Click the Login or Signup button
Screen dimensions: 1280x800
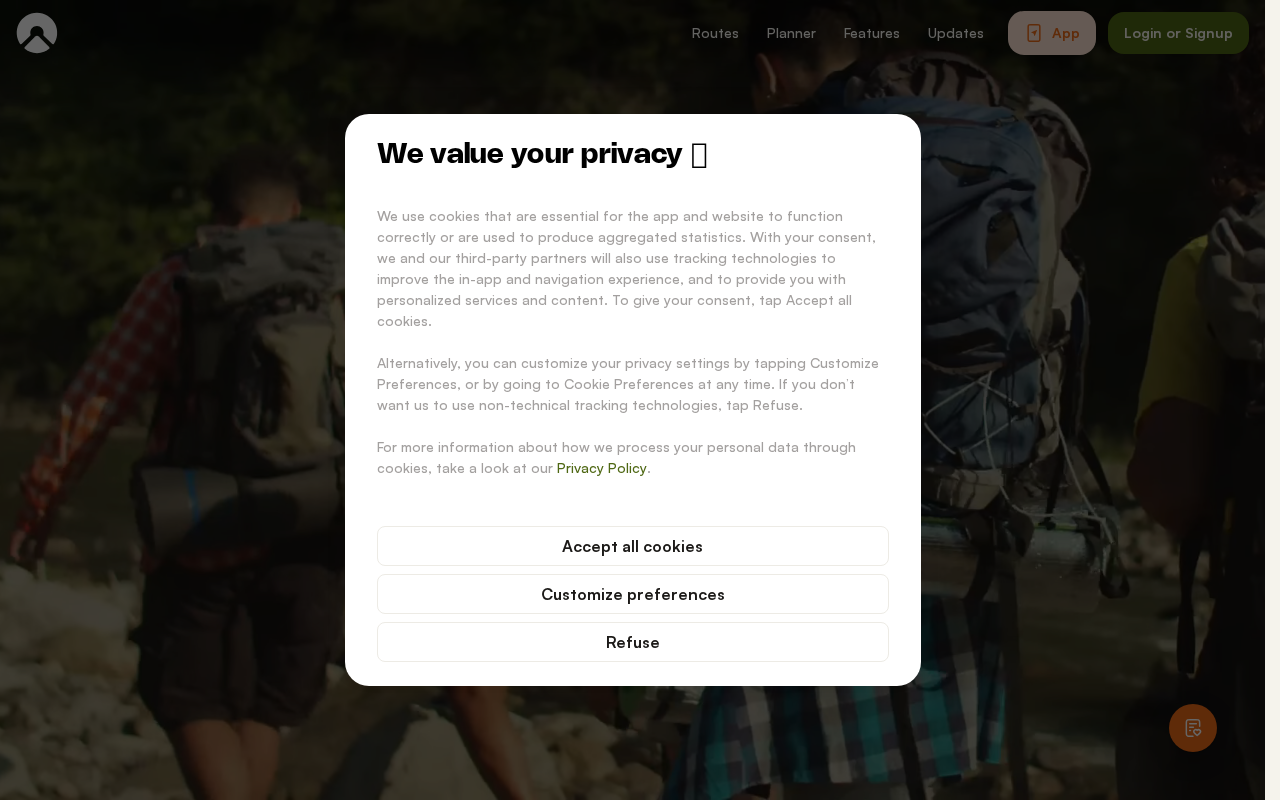tap(1178, 33)
